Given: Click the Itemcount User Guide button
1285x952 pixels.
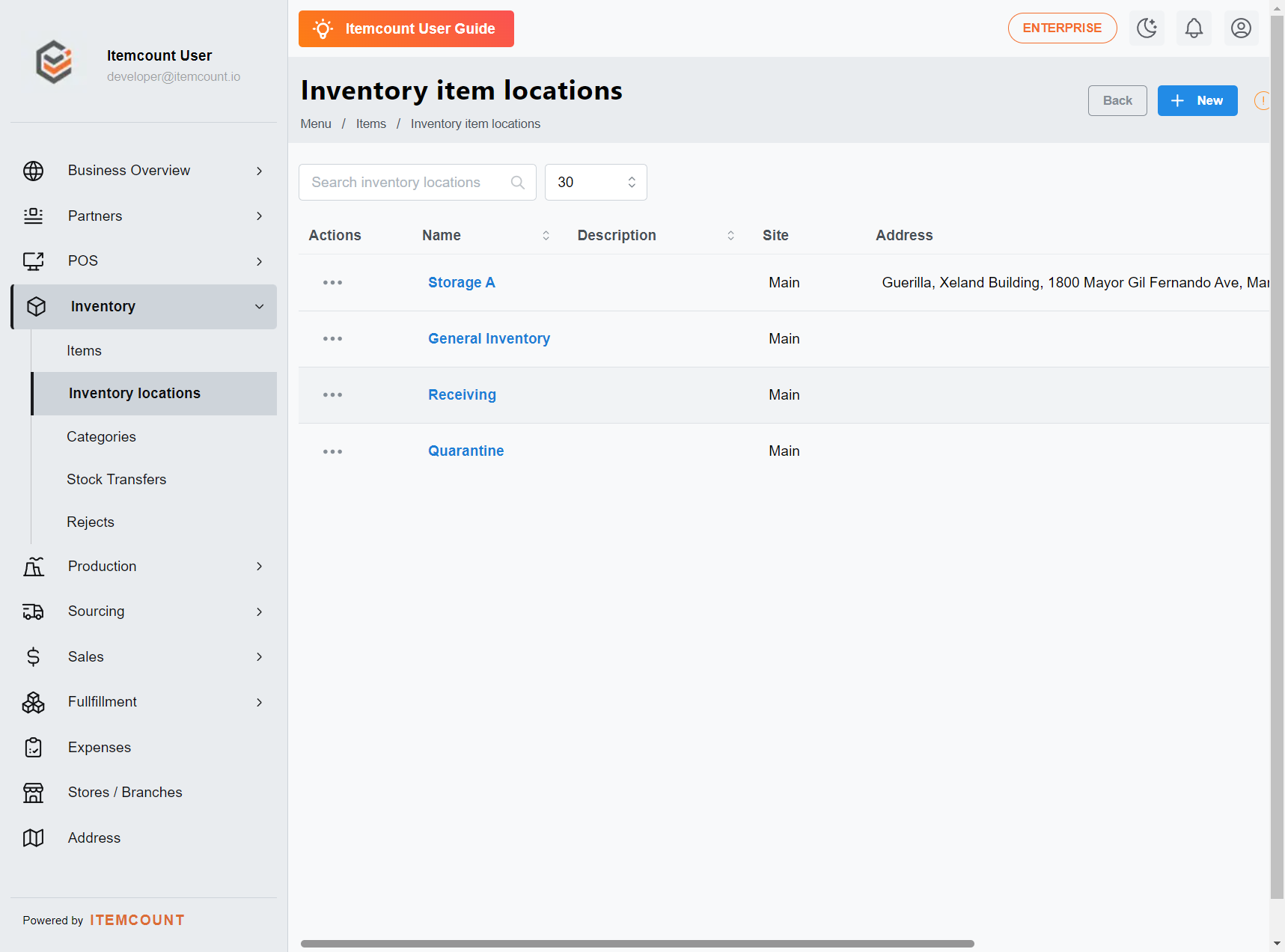Looking at the screenshot, I should pos(406,28).
